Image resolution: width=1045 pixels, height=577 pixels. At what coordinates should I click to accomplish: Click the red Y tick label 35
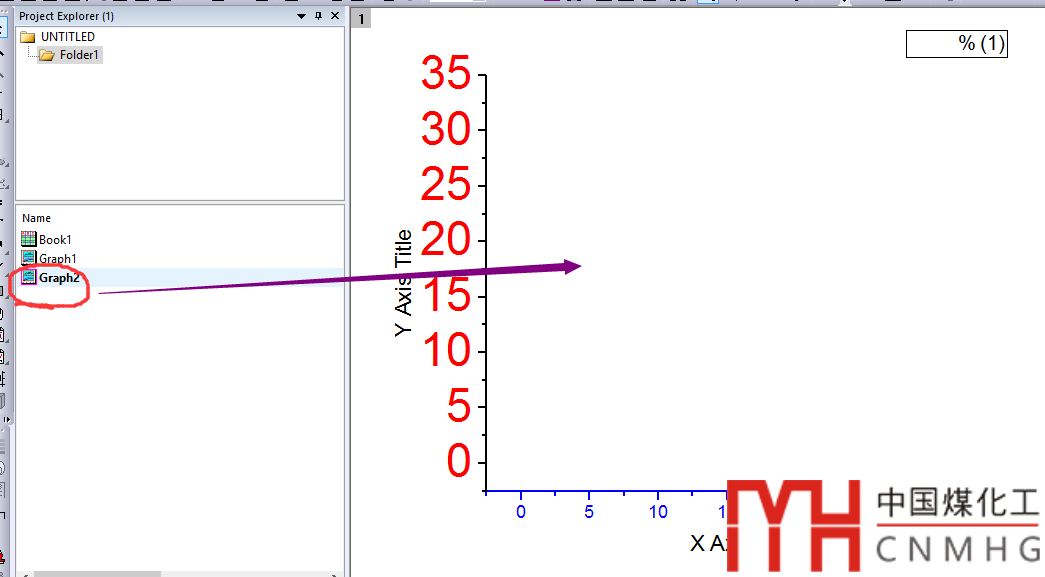pyautogui.click(x=446, y=73)
